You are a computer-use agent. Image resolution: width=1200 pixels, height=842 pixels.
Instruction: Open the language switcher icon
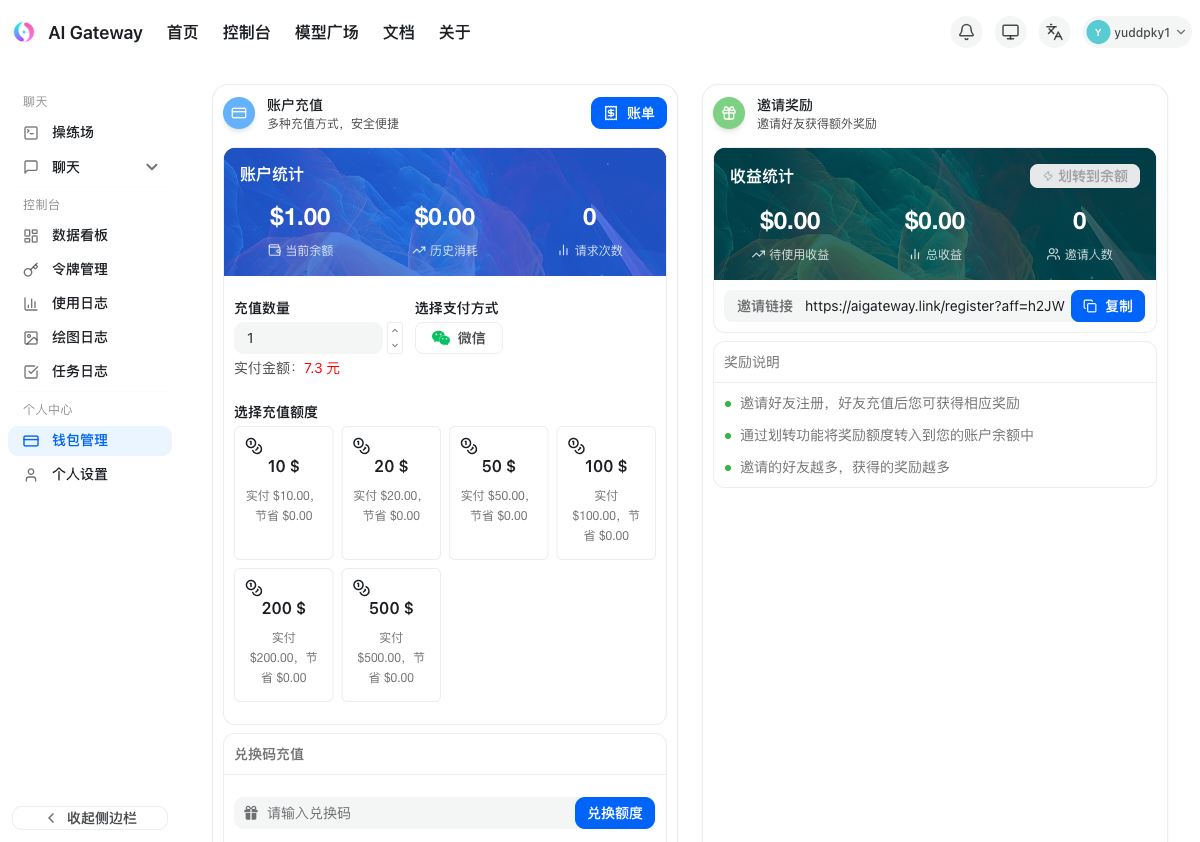[x=1054, y=32]
